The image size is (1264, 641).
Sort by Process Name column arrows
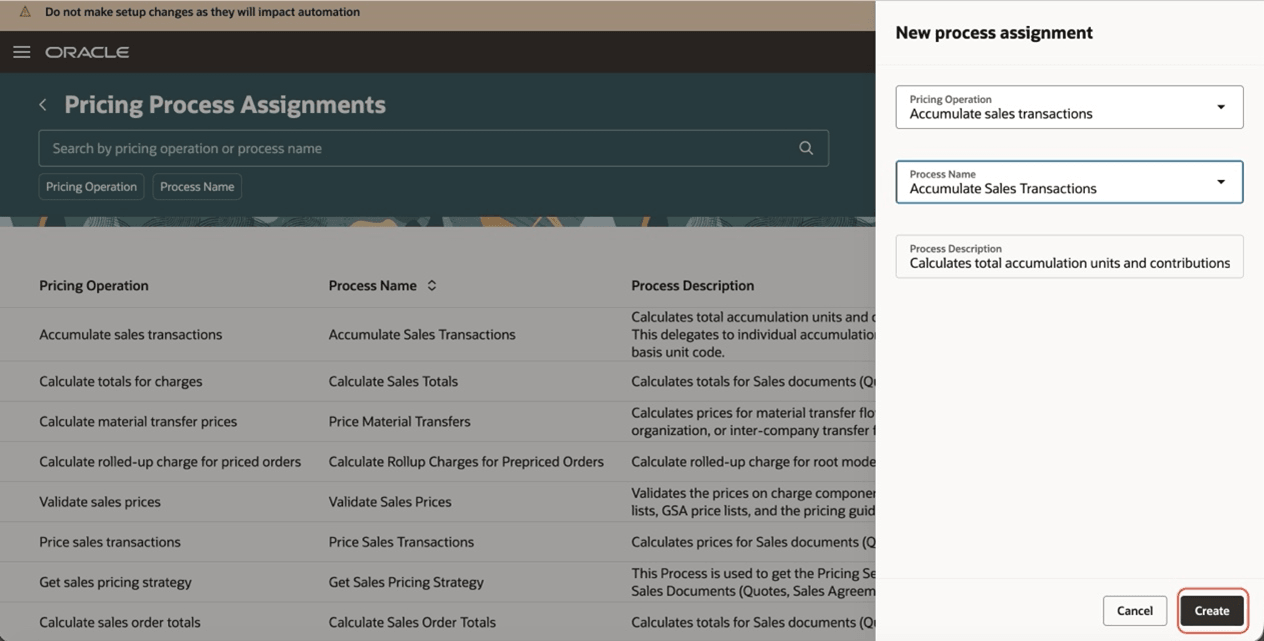tap(432, 286)
